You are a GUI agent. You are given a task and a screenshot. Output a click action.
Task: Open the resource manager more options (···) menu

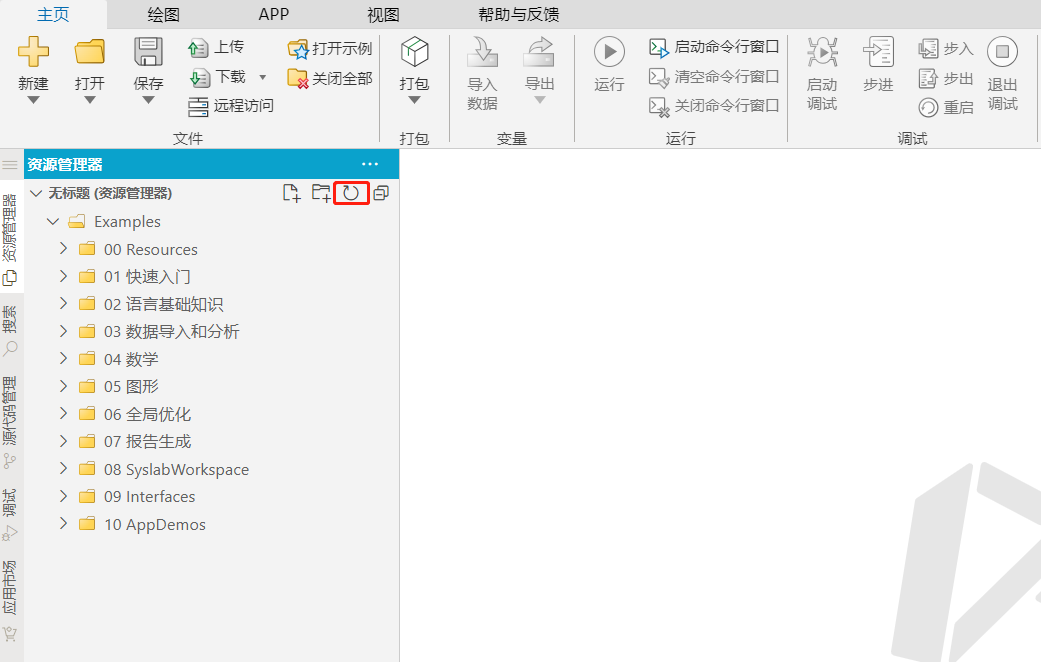coord(370,164)
